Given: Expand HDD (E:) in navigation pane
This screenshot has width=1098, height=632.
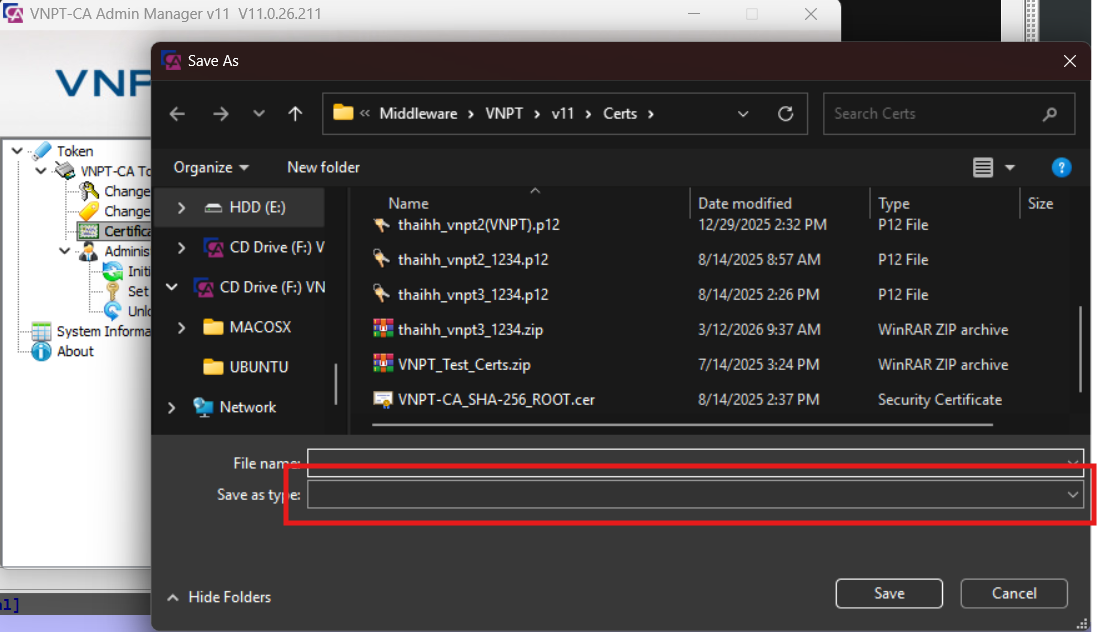Looking at the screenshot, I should 181,207.
